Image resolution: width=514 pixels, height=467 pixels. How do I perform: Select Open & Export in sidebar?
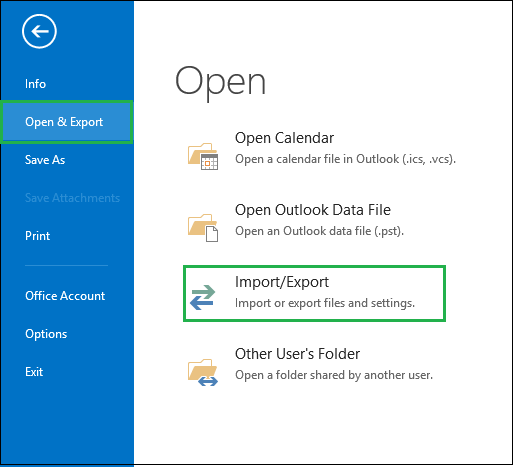point(67,122)
